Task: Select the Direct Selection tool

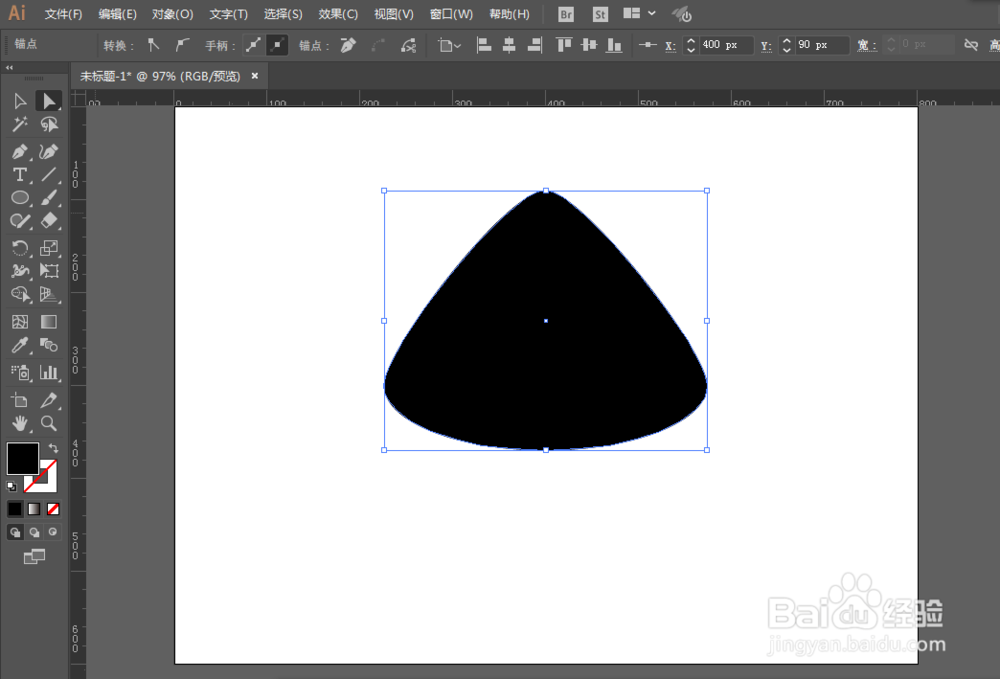Action: (48, 101)
